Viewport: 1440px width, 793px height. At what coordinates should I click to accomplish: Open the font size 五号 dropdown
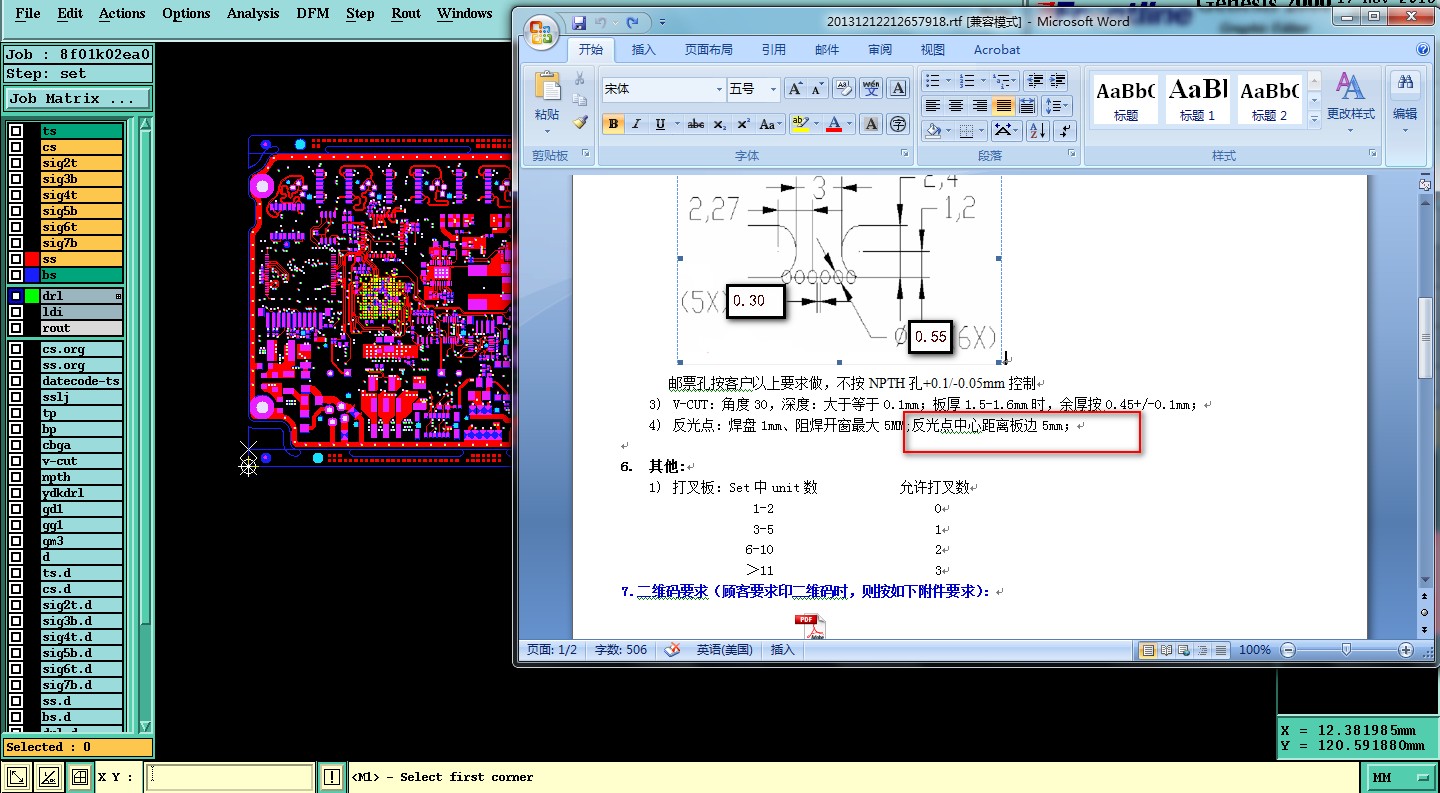coord(773,89)
